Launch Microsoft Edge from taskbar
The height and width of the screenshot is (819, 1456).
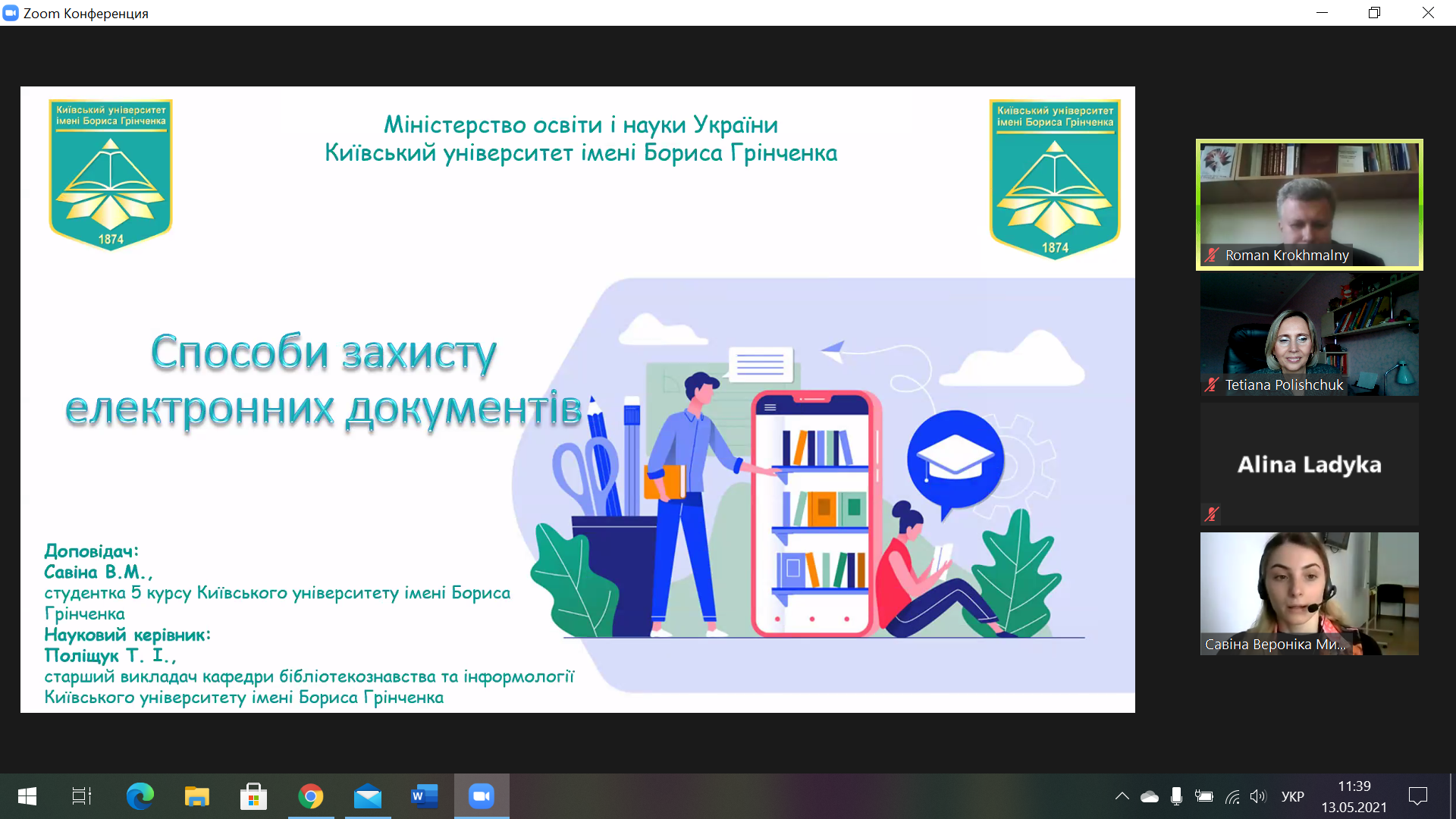point(140,796)
